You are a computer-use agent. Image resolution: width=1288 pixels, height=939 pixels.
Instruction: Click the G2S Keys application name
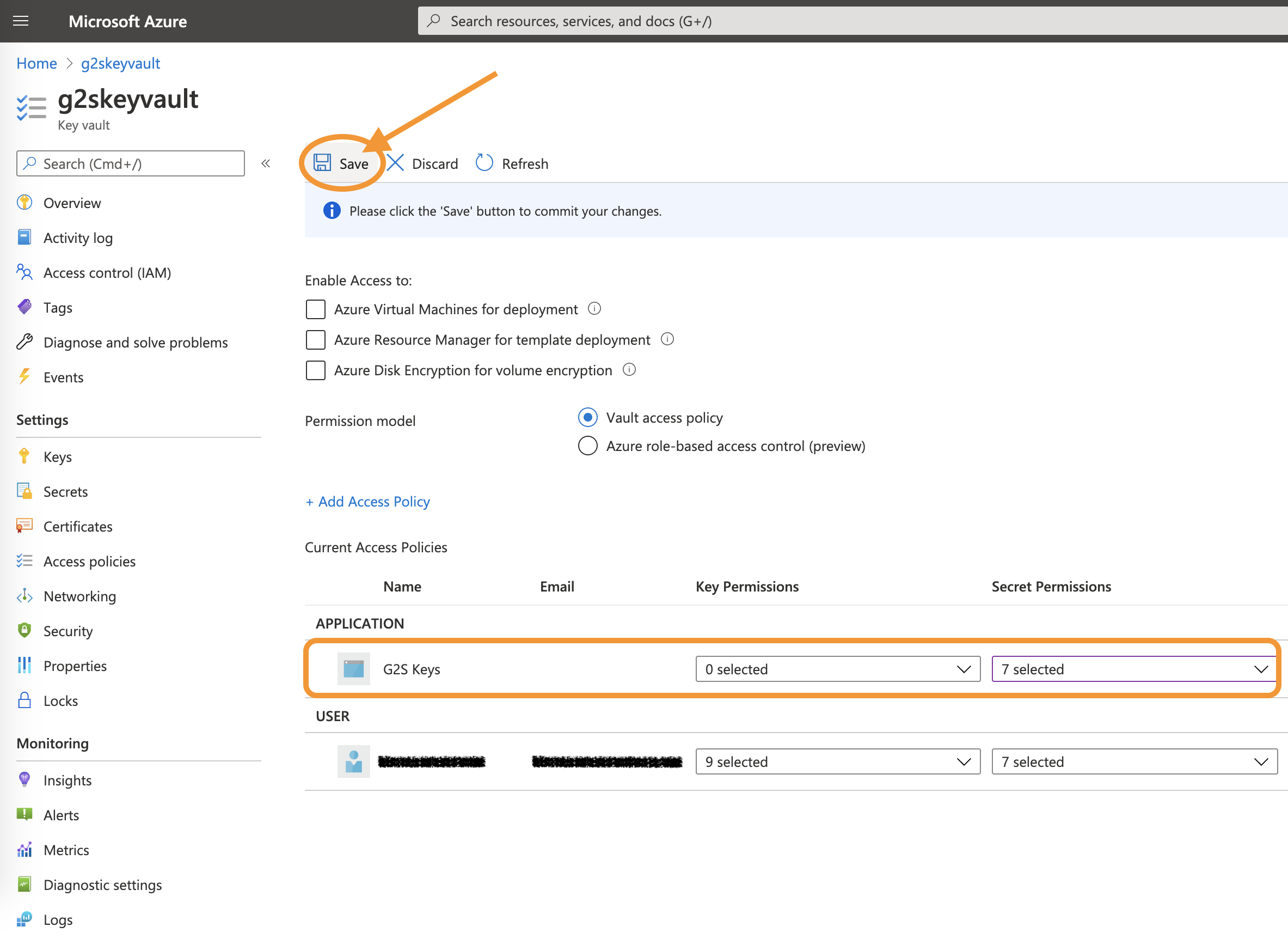(x=412, y=669)
